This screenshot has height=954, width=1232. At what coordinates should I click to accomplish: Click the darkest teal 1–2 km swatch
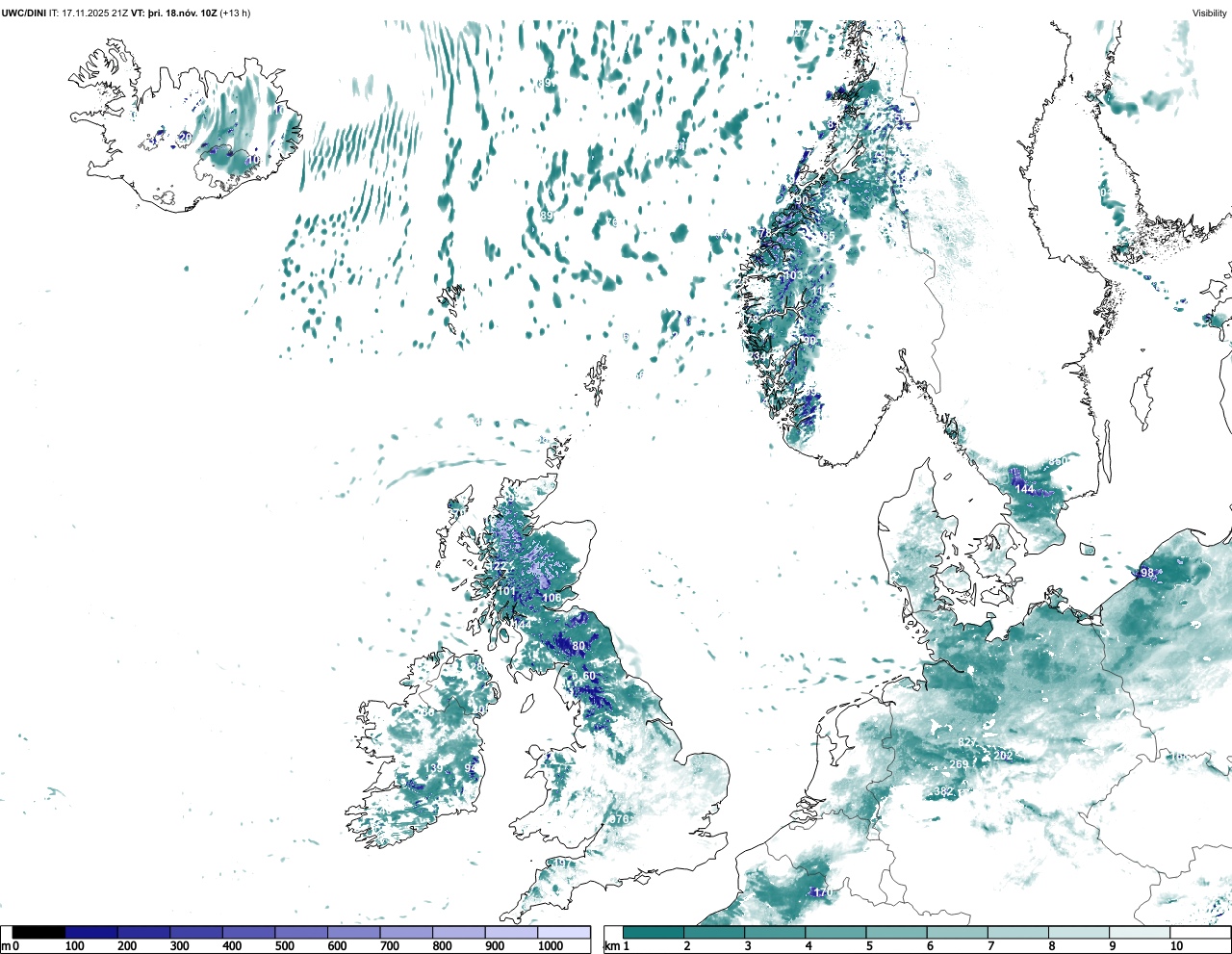(x=654, y=932)
